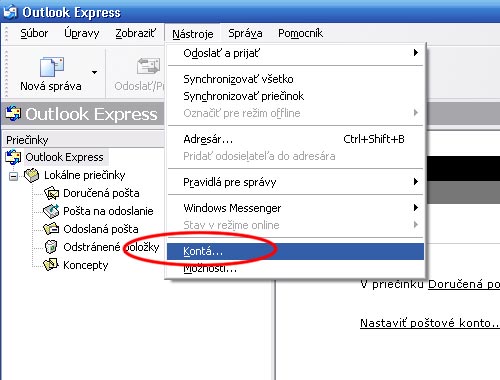Viewport: 500px width, 380px height.
Task: Open the Pomocník menu
Action: [300, 33]
